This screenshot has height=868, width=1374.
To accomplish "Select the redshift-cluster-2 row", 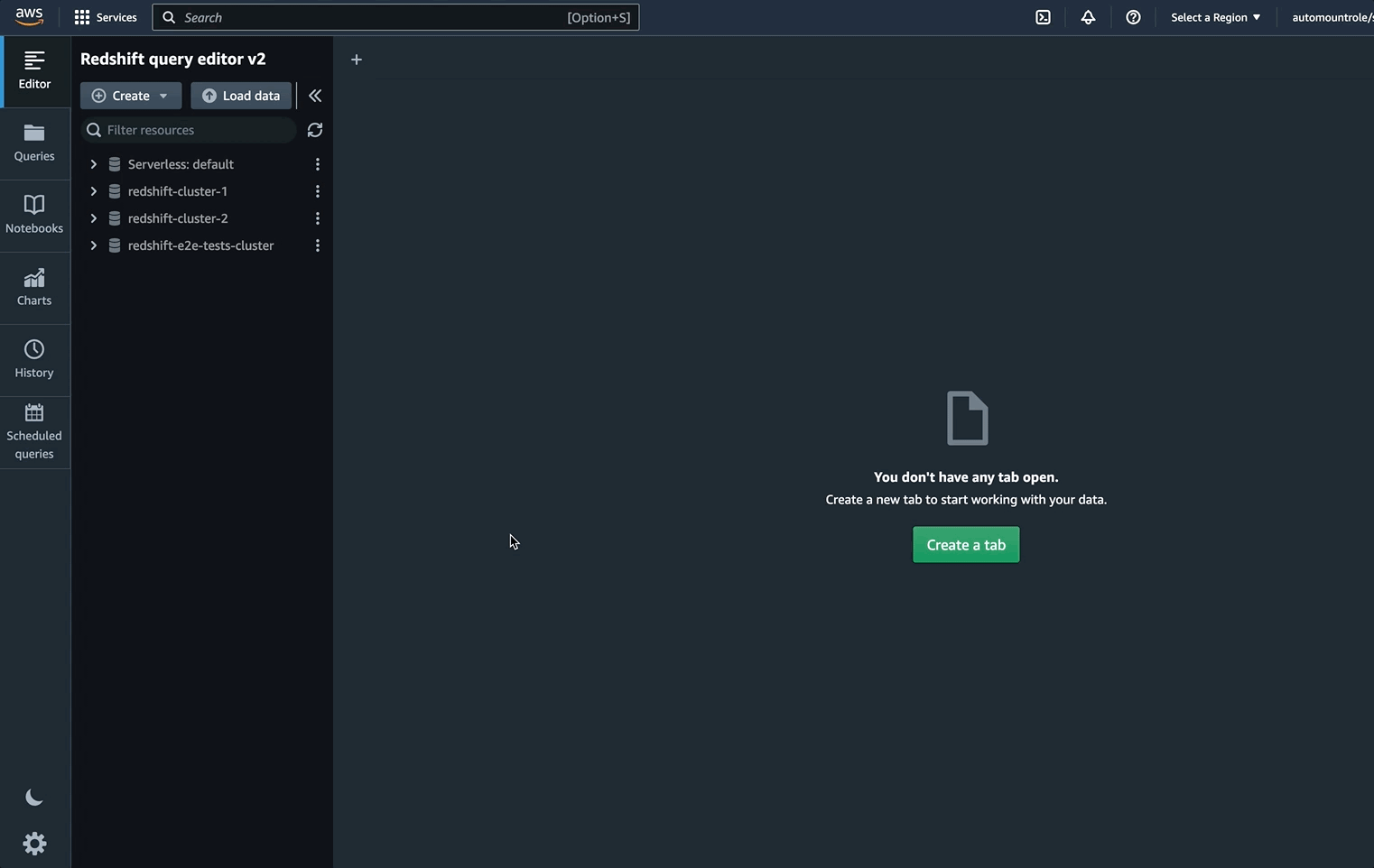I will coord(202,218).
